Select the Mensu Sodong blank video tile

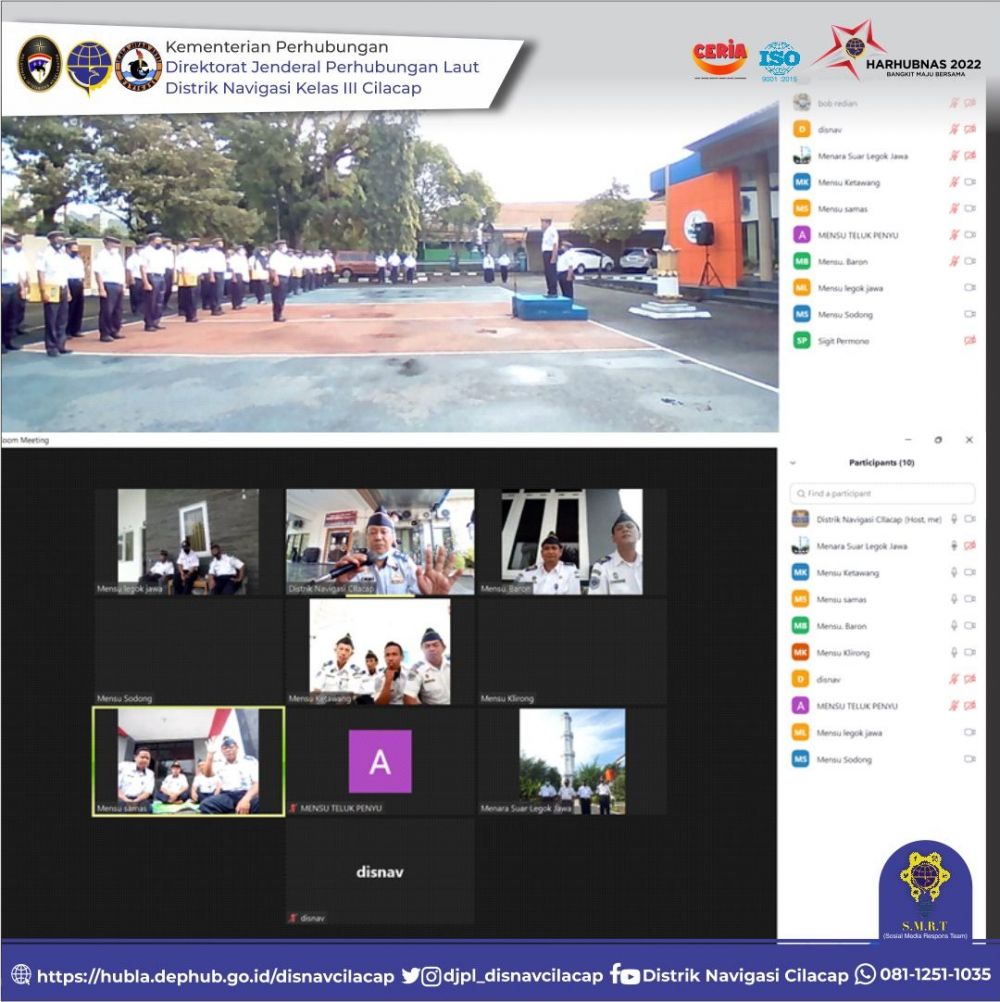point(188,652)
